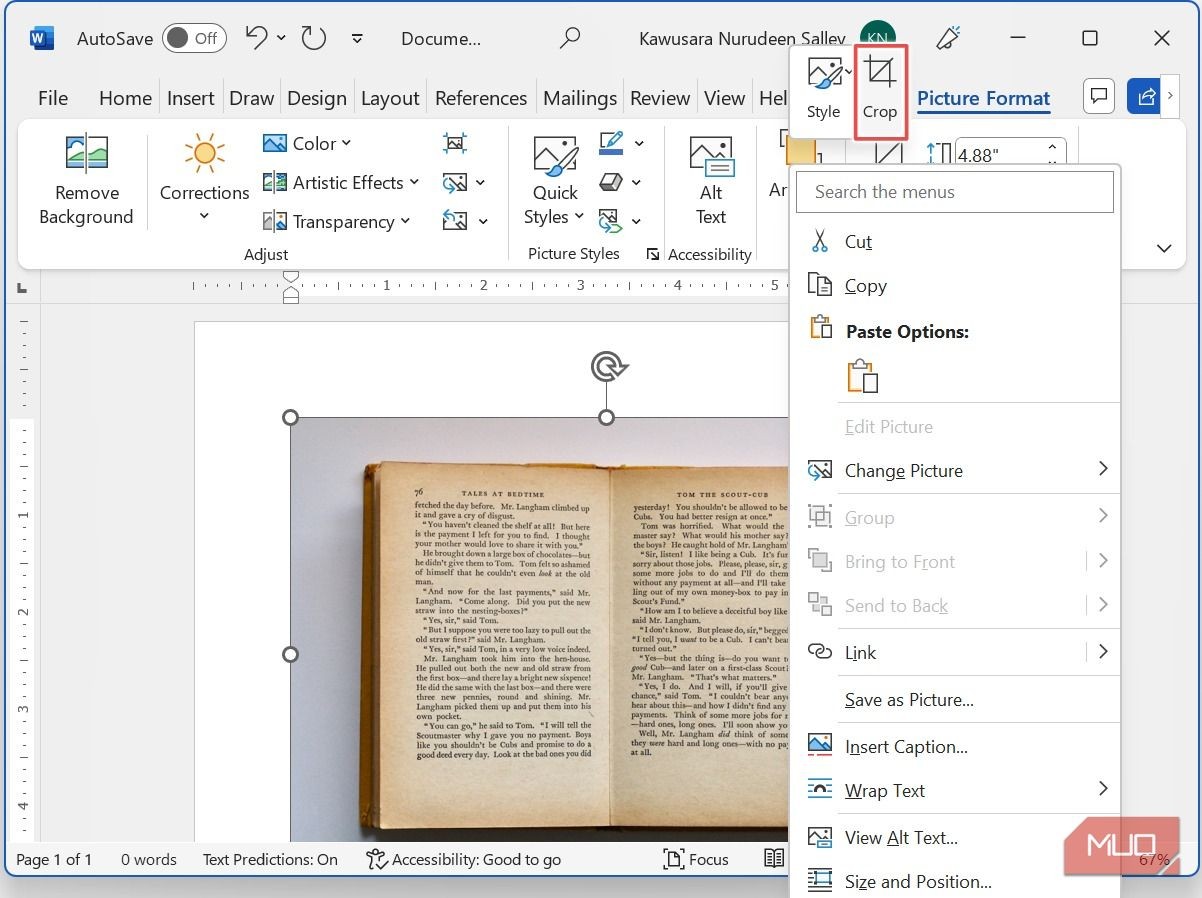Check Accessibility: Good to go status
1202x898 pixels.
tap(464, 859)
